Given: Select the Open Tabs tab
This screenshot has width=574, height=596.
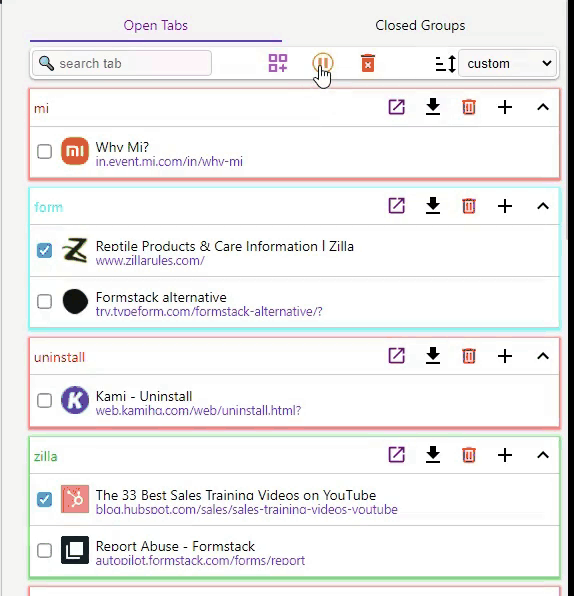Looking at the screenshot, I should click(155, 25).
